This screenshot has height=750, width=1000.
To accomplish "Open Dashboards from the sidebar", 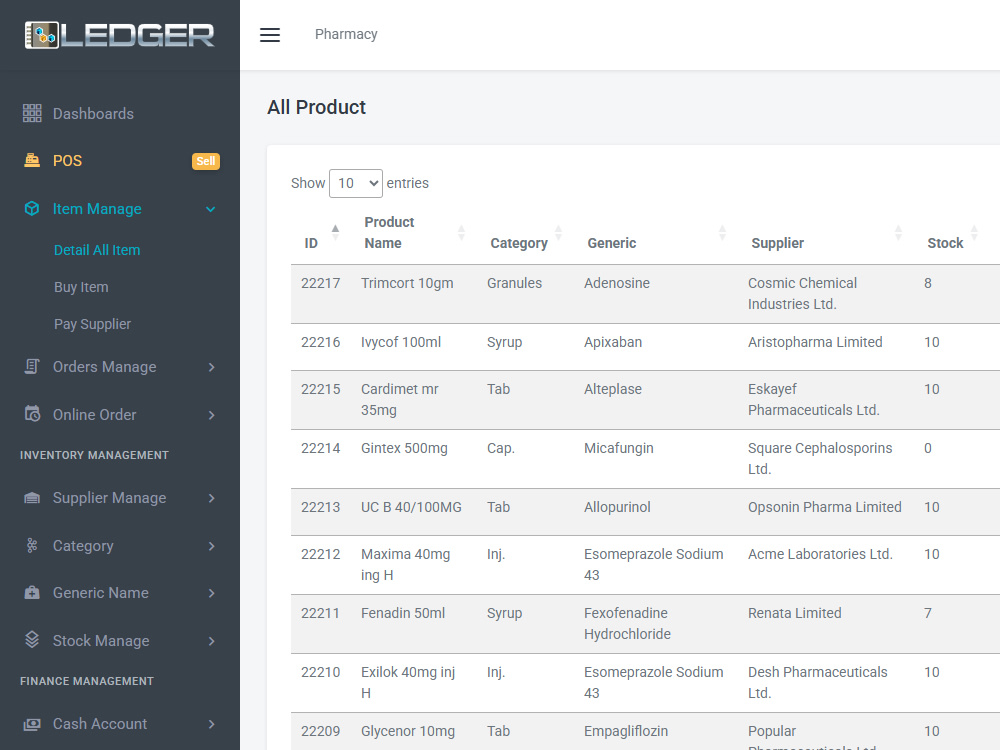I will tap(93, 114).
